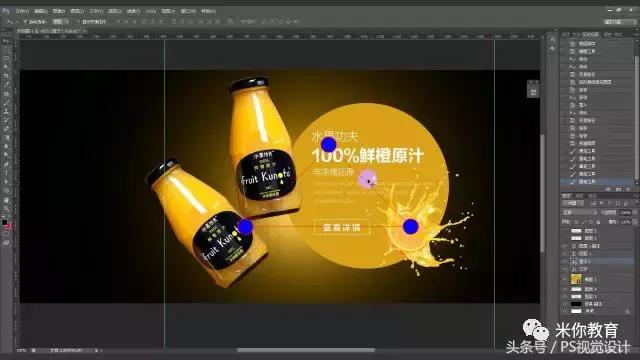Open the 图像 (Image) menu
This screenshot has width=640, height=360.
[x=59, y=11]
